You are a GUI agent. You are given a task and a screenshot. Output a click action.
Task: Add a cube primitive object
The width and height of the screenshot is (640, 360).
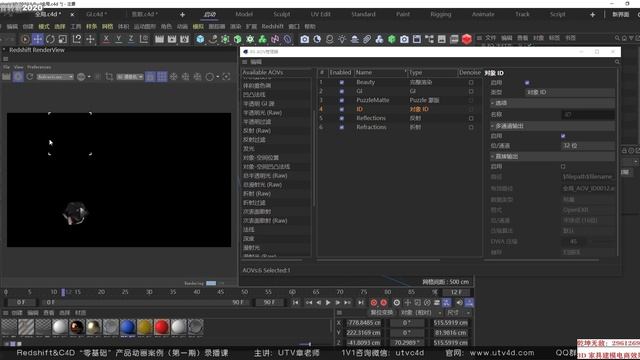click(200, 39)
